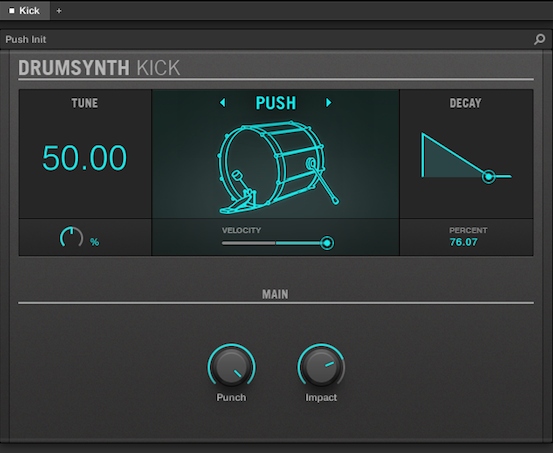
Task: Click the Decay percent value 76.07
Action: 463,242
